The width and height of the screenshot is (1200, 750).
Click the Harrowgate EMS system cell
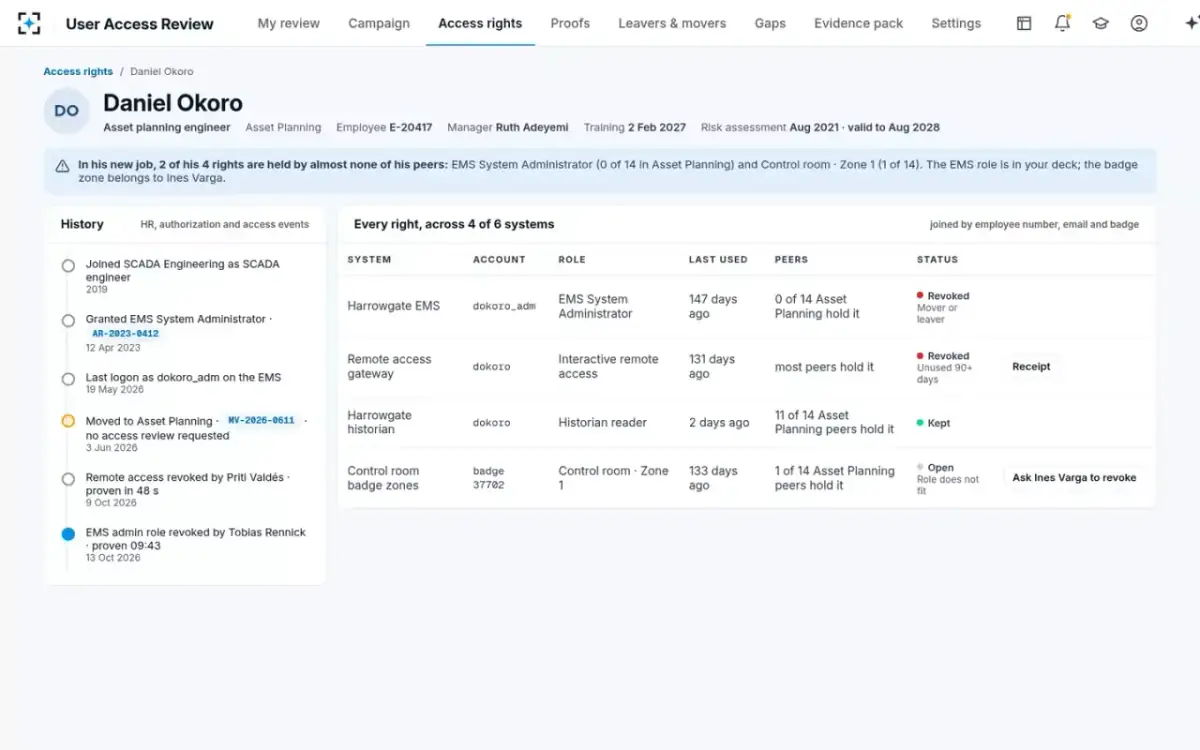tap(393, 306)
